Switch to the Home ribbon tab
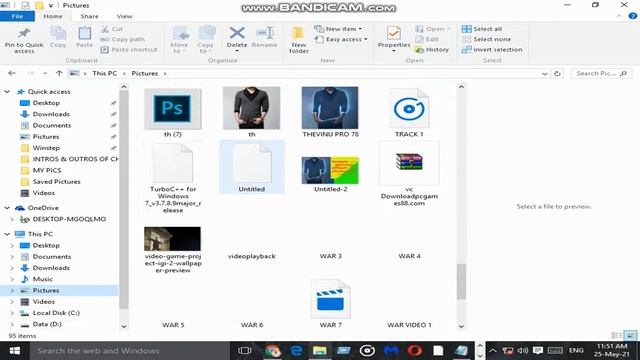 coord(53,16)
